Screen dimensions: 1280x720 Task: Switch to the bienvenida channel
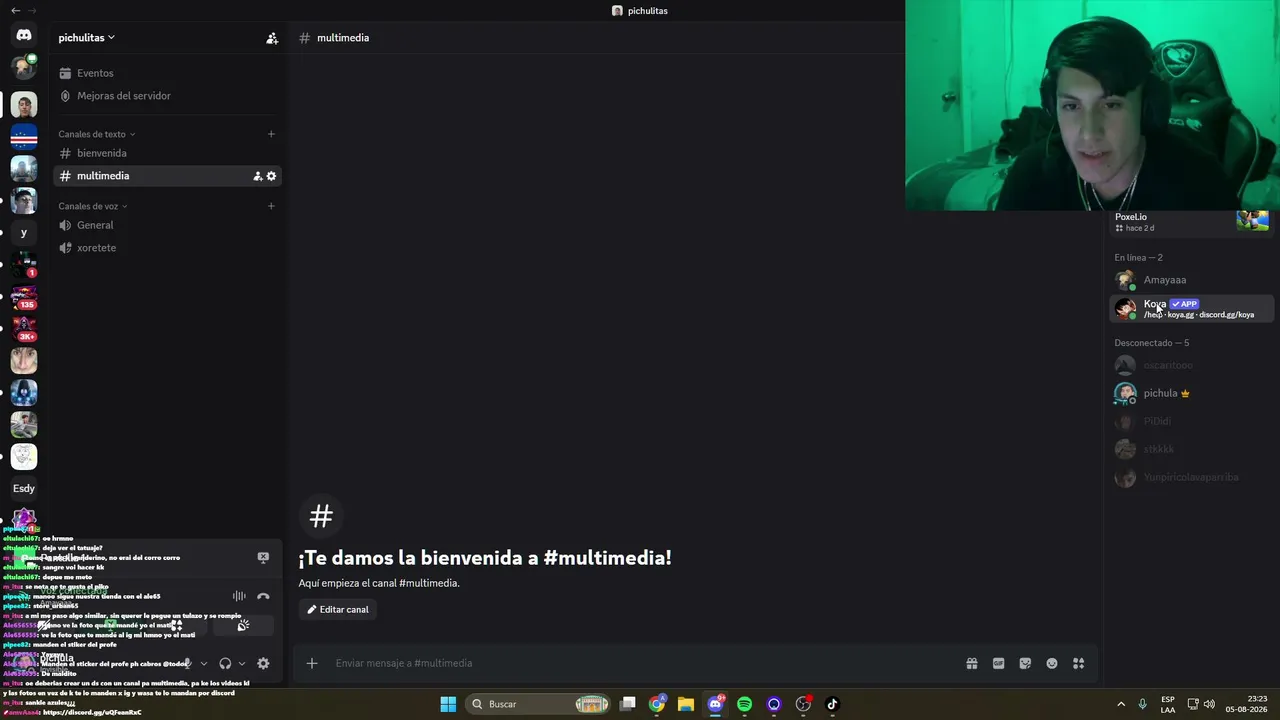pos(167,153)
